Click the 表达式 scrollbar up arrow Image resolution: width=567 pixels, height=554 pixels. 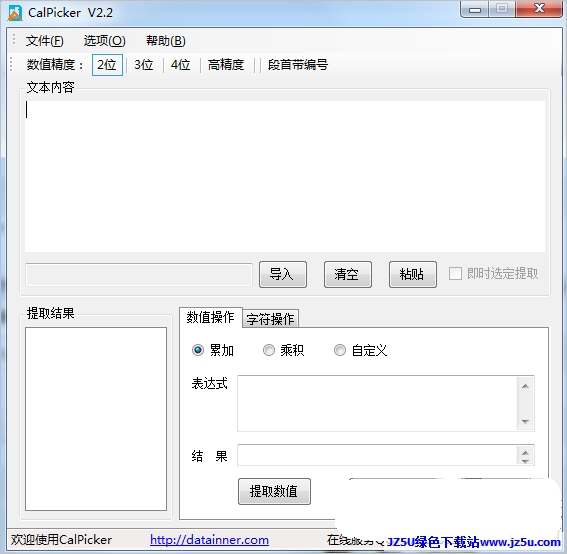click(525, 386)
